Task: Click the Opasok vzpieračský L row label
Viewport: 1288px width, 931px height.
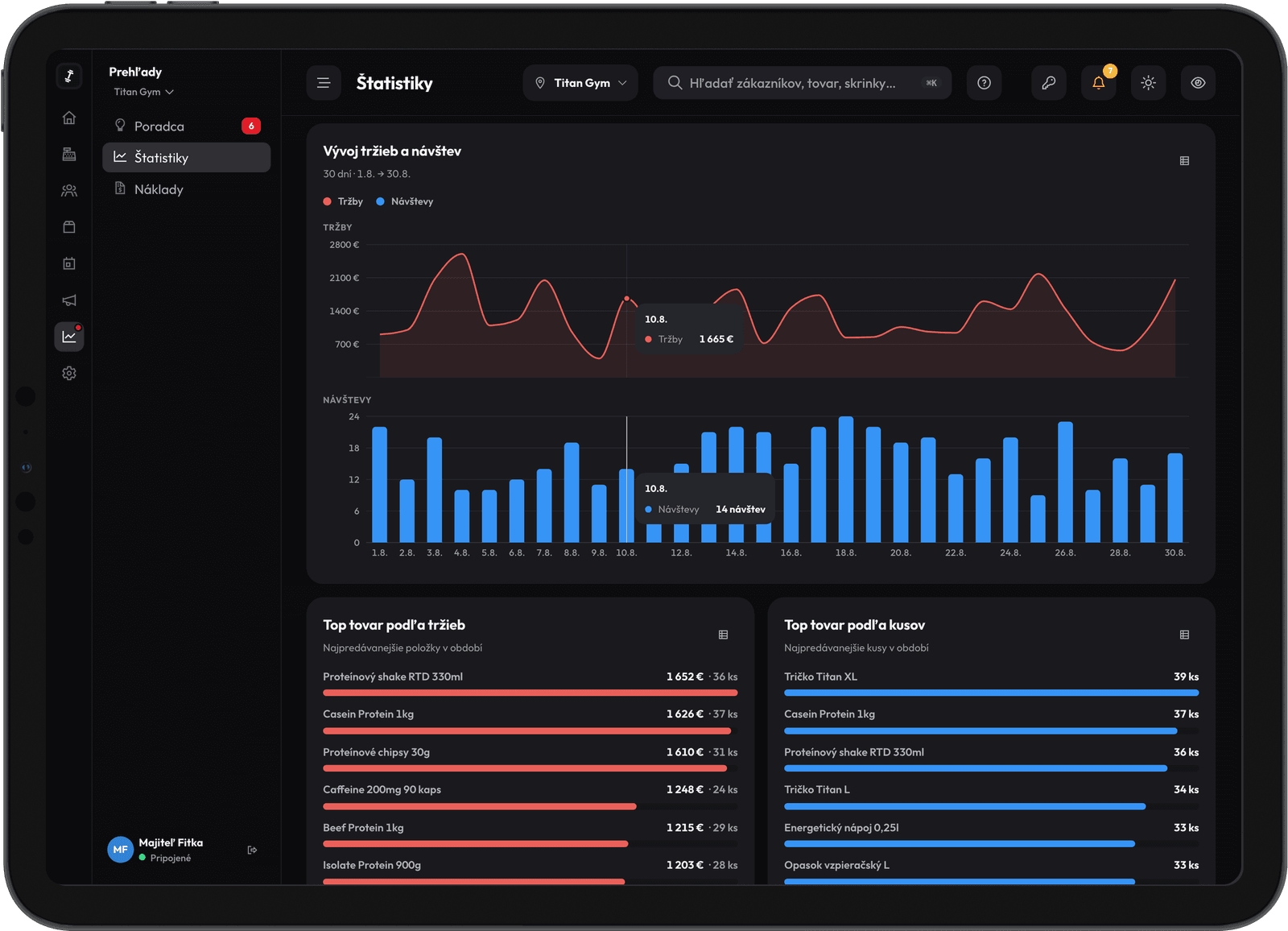Action: point(837,865)
